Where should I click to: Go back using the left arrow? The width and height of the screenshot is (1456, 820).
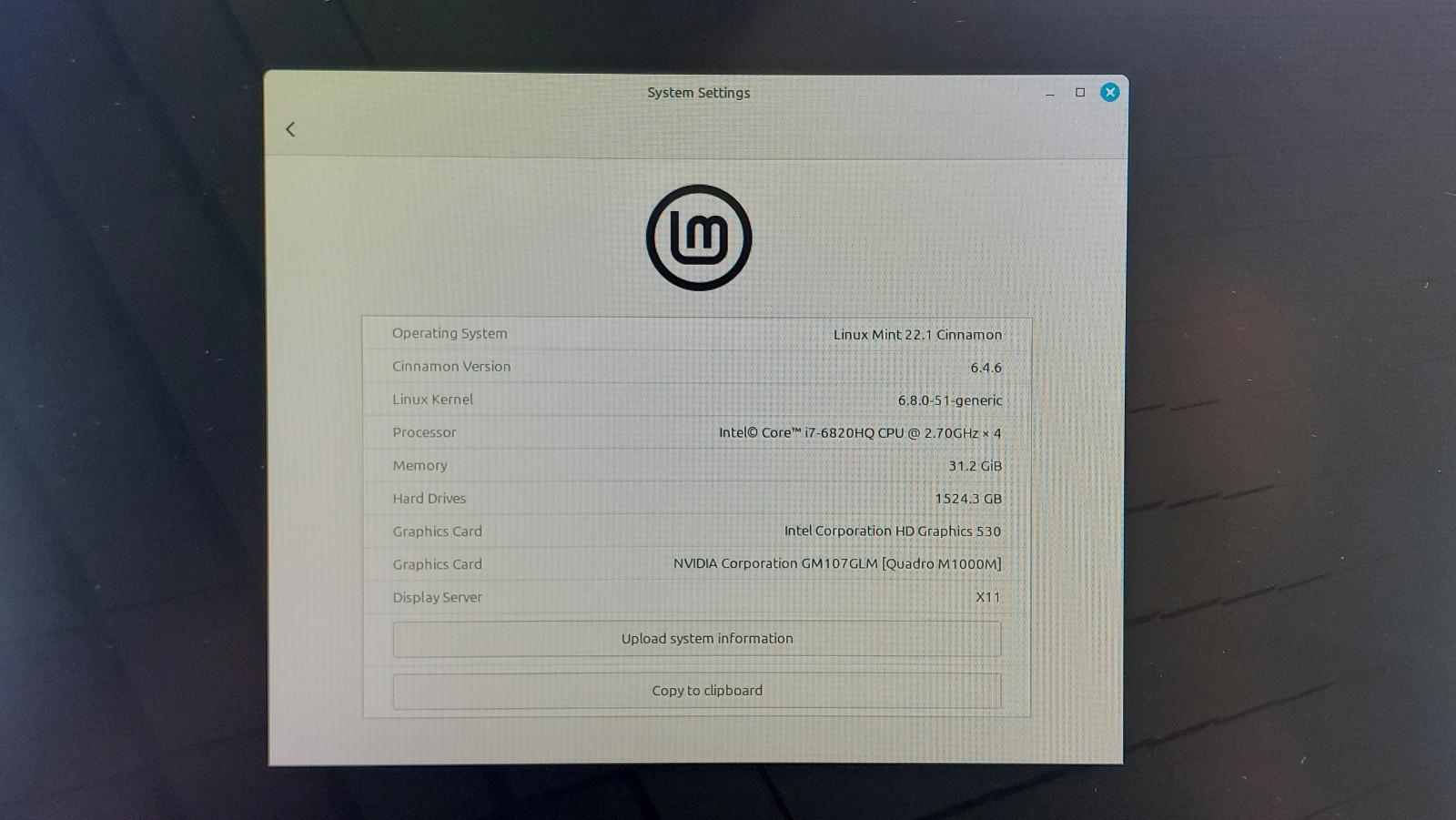290,129
